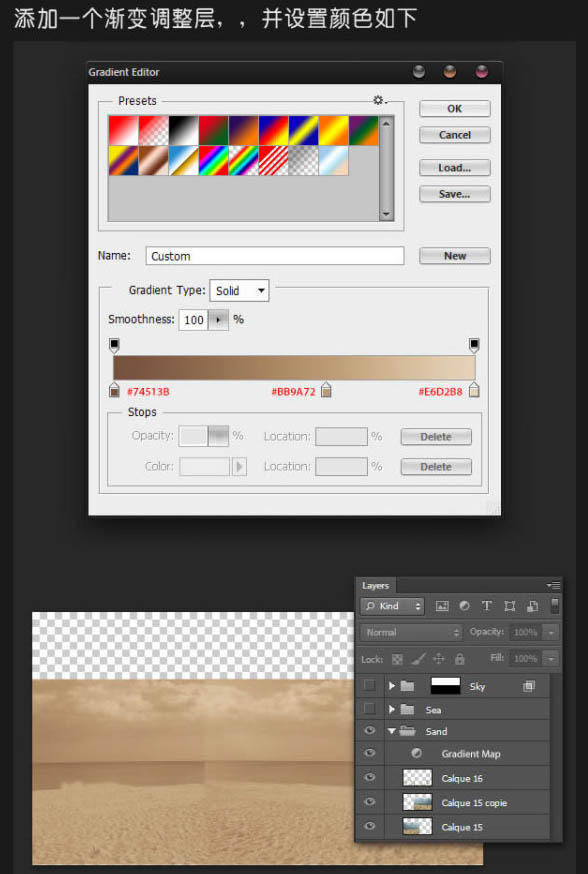Select the Calque 15 copie layer thumbnail
Screen dimensions: 588x874
tap(417, 802)
